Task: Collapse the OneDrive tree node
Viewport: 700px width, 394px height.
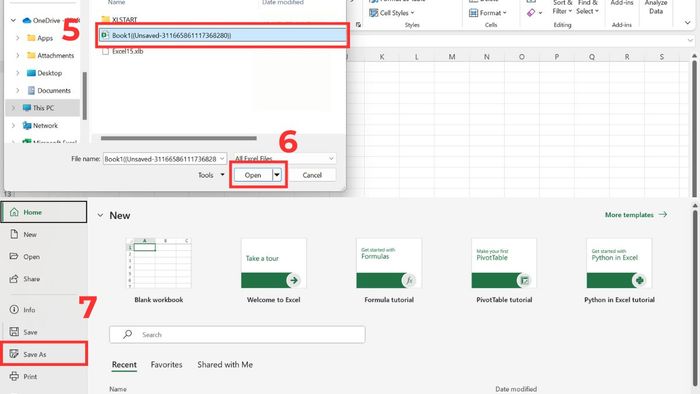Action: click(13, 20)
